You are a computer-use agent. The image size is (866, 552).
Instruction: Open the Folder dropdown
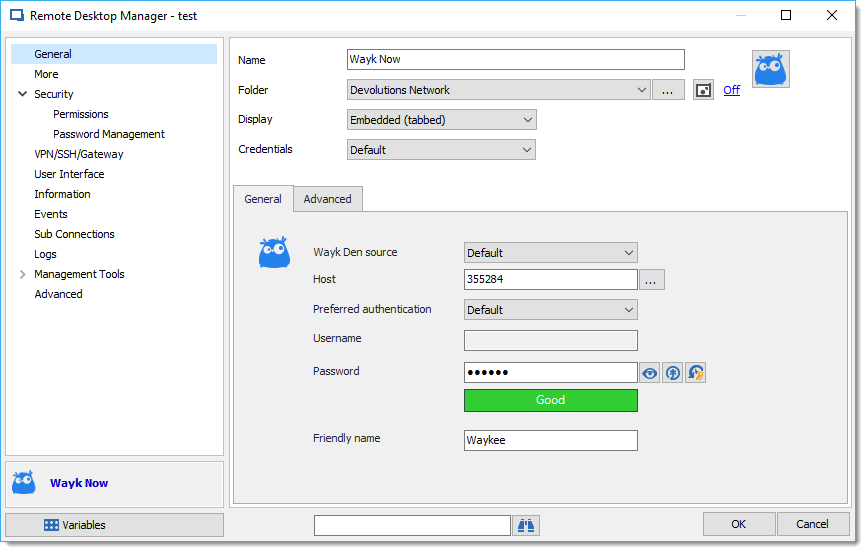499,90
